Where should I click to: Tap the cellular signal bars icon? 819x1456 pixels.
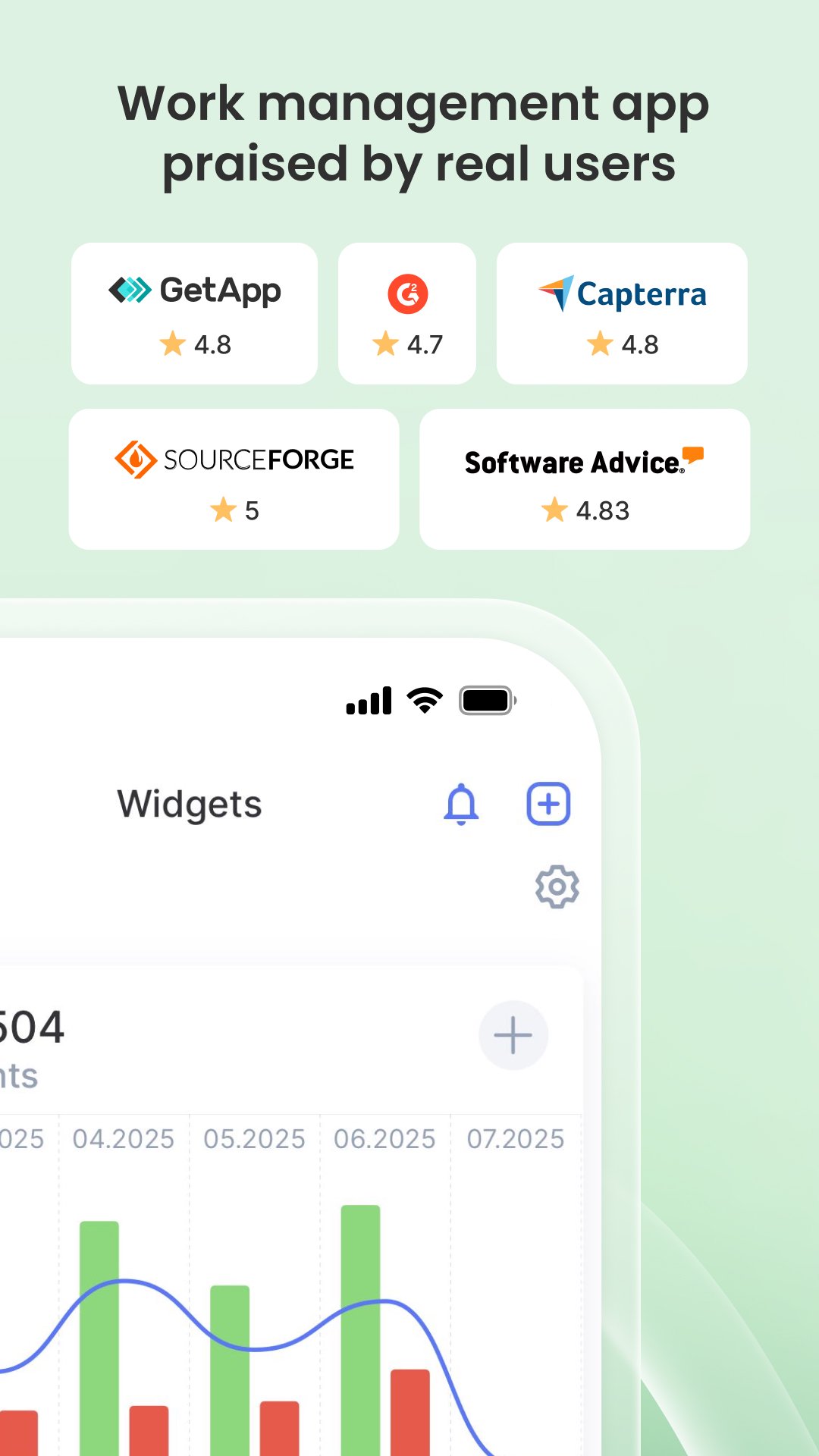369,701
